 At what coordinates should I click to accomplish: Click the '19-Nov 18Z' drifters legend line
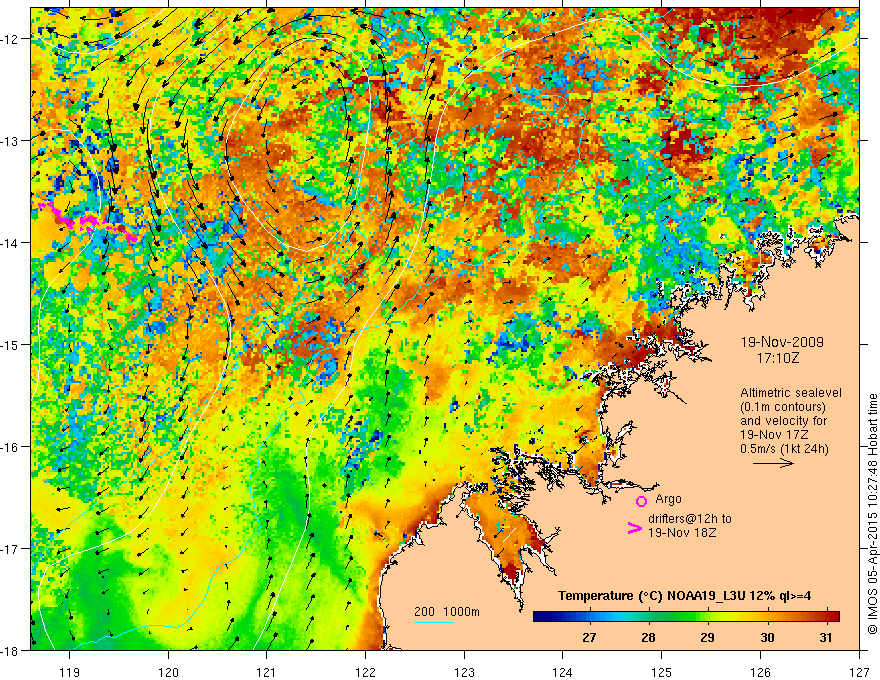(x=682, y=533)
